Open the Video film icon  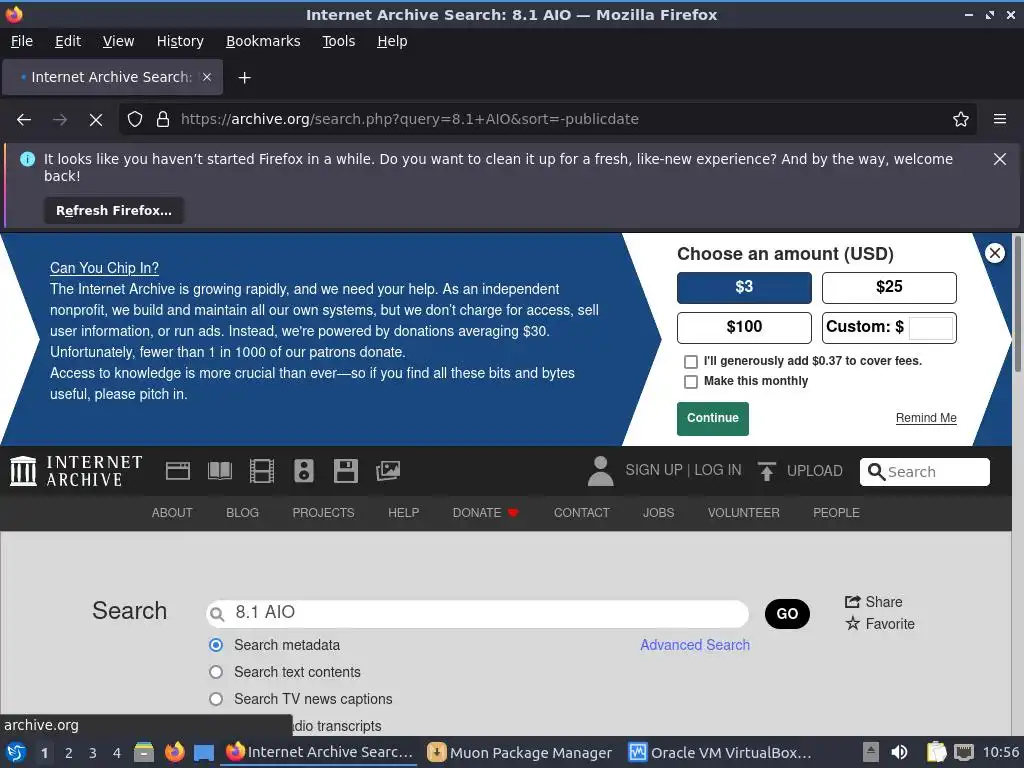click(x=262, y=471)
